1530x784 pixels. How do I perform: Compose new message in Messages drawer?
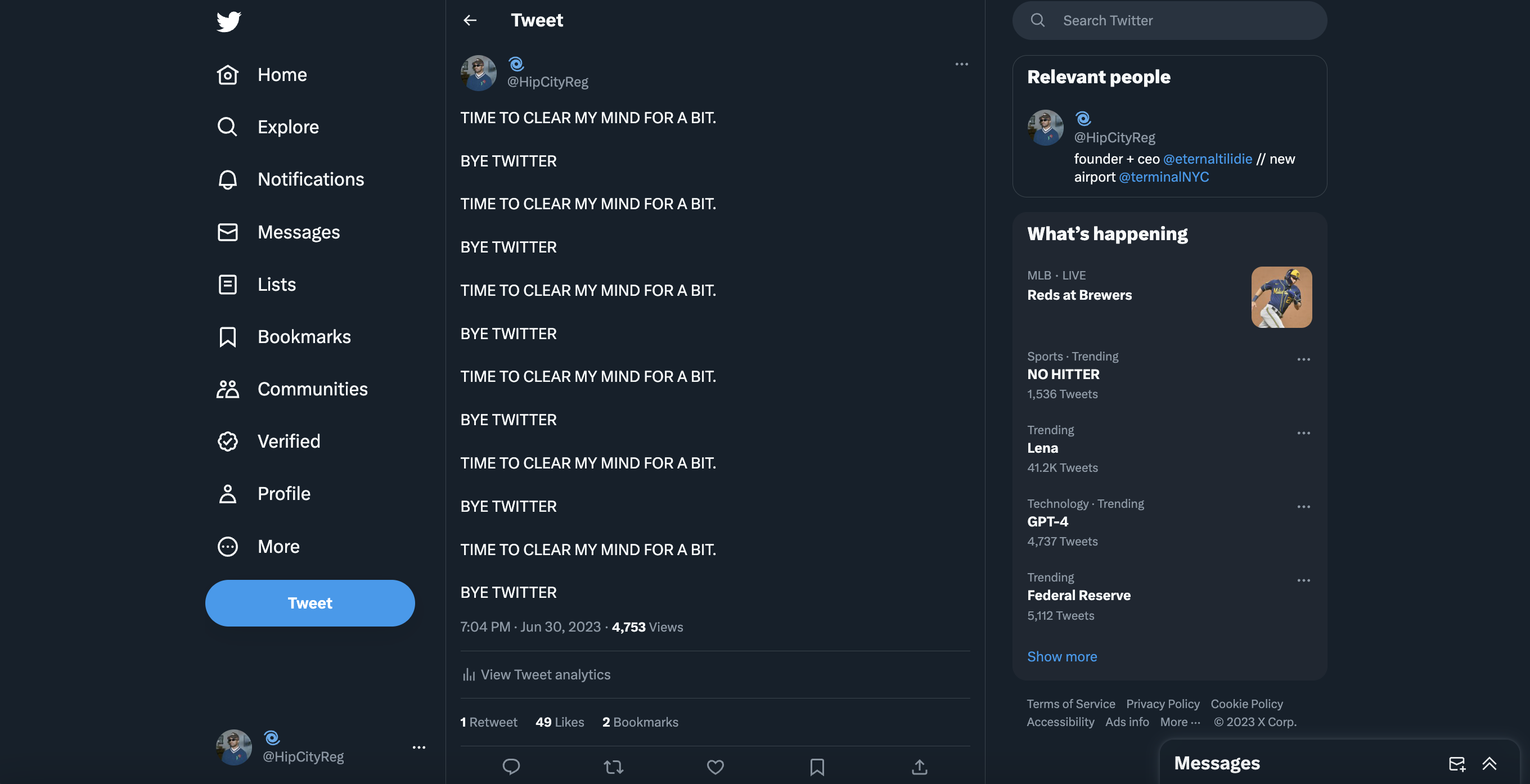pos(1456,764)
